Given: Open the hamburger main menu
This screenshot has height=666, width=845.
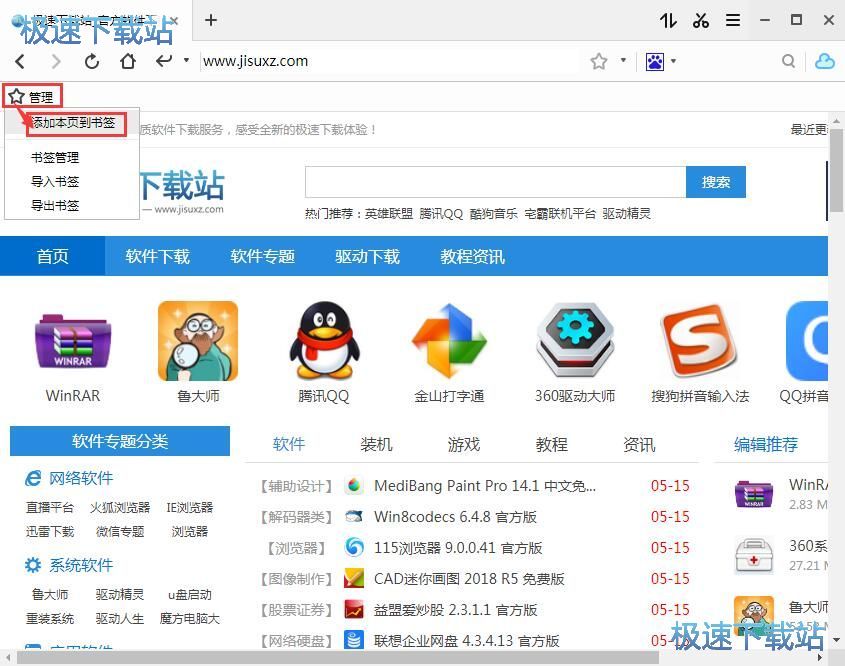Looking at the screenshot, I should pos(733,20).
